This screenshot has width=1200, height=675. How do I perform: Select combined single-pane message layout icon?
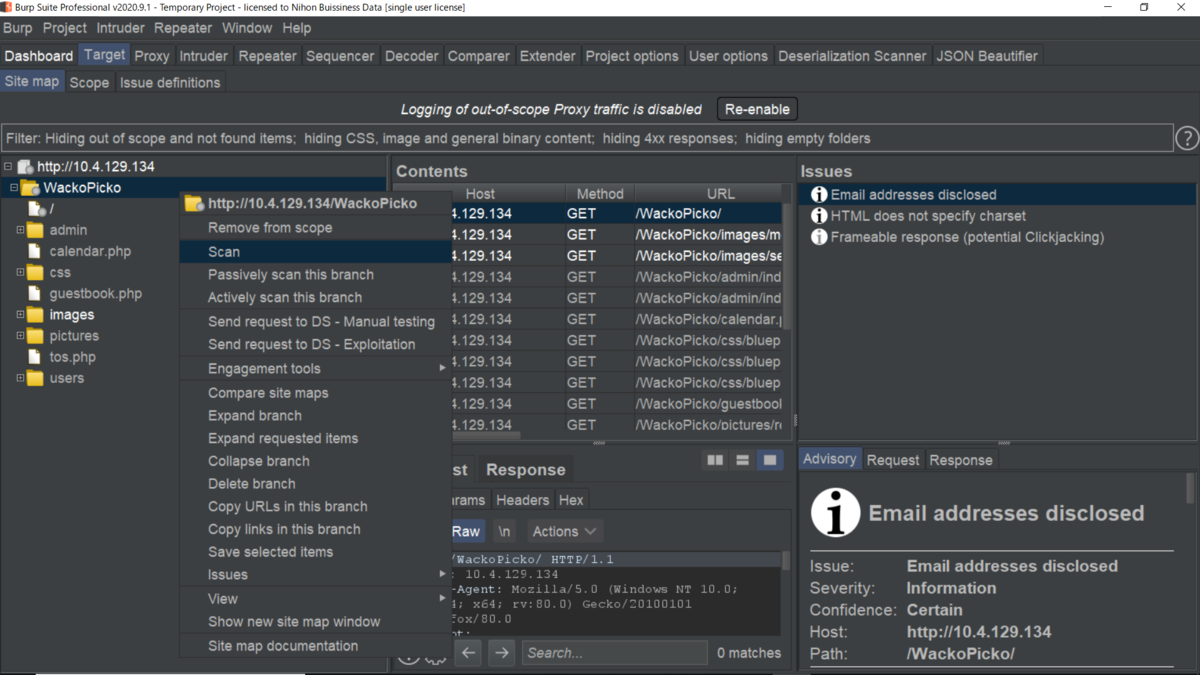coord(769,460)
